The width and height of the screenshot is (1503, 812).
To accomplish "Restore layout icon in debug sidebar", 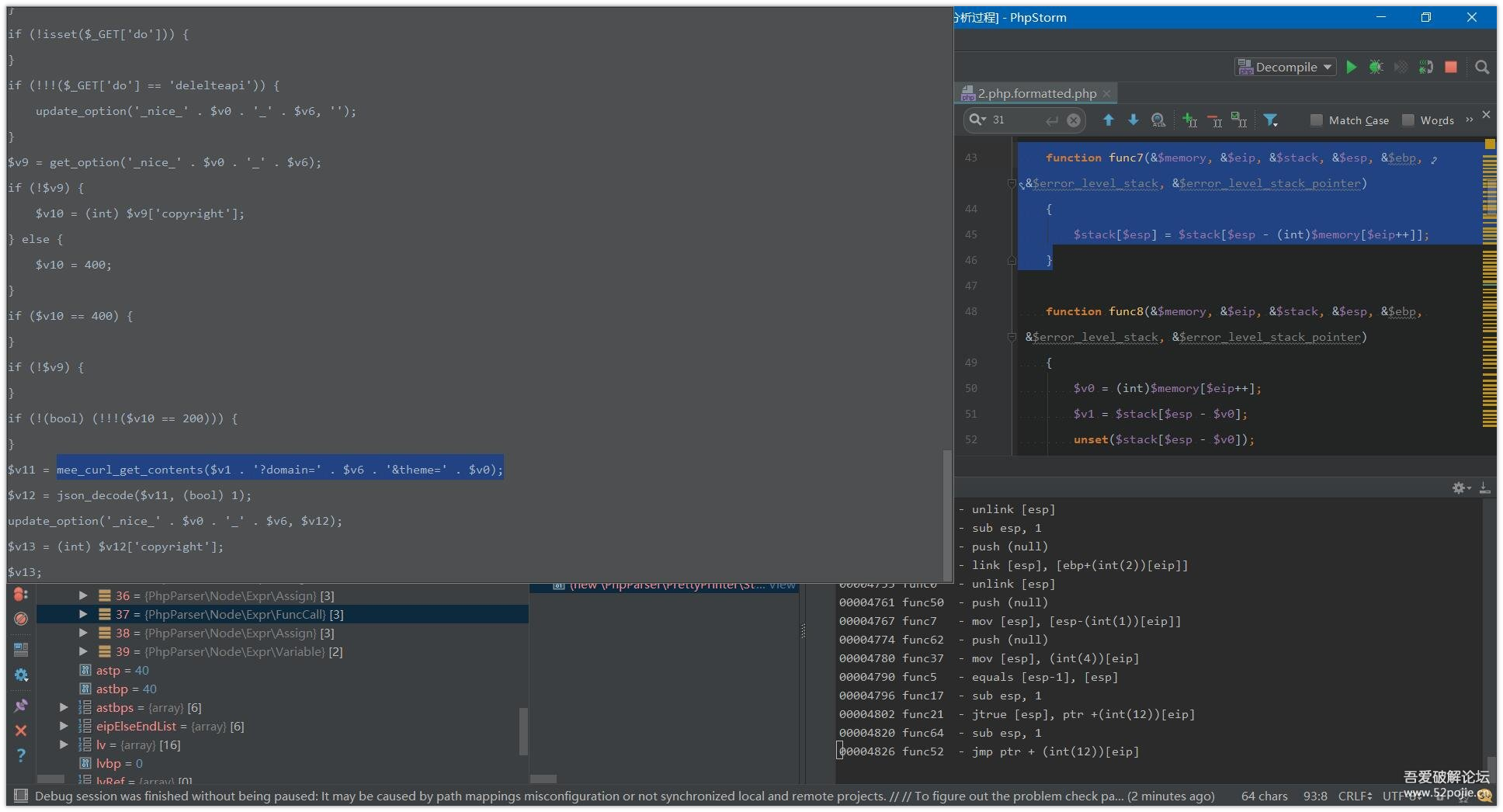I will pyautogui.click(x=21, y=648).
